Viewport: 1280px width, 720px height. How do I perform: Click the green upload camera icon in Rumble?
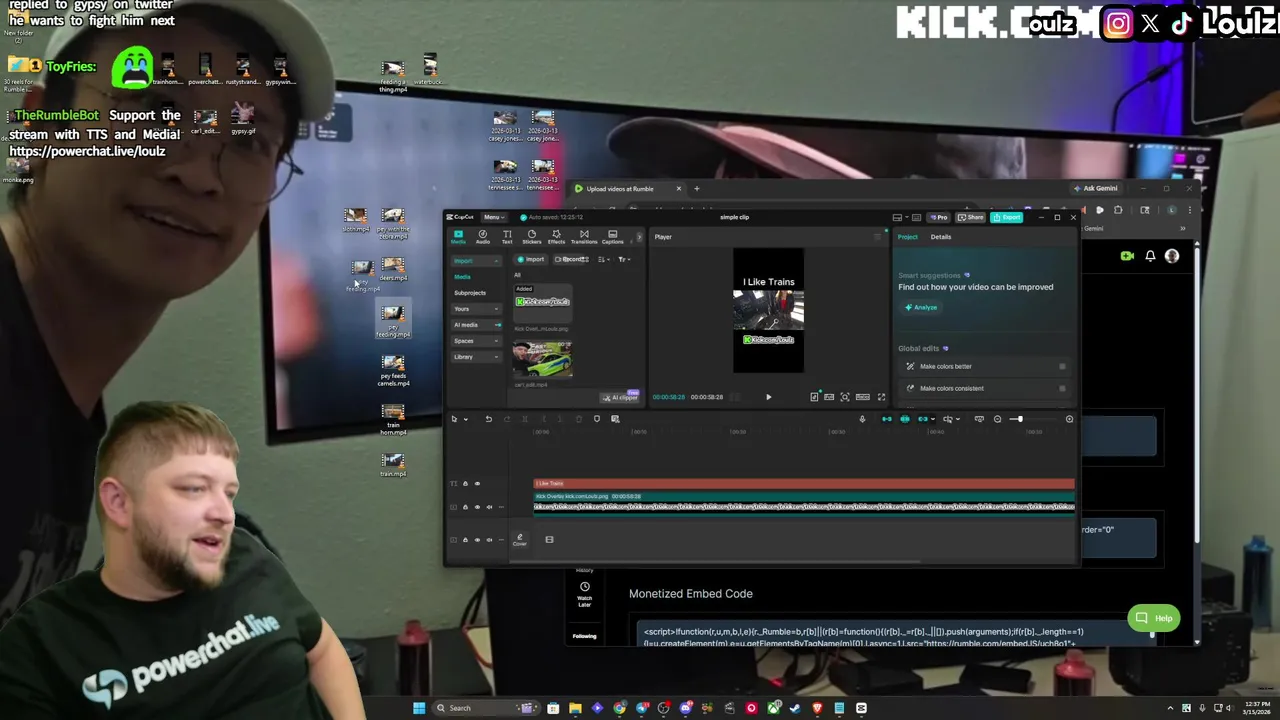pos(1127,256)
